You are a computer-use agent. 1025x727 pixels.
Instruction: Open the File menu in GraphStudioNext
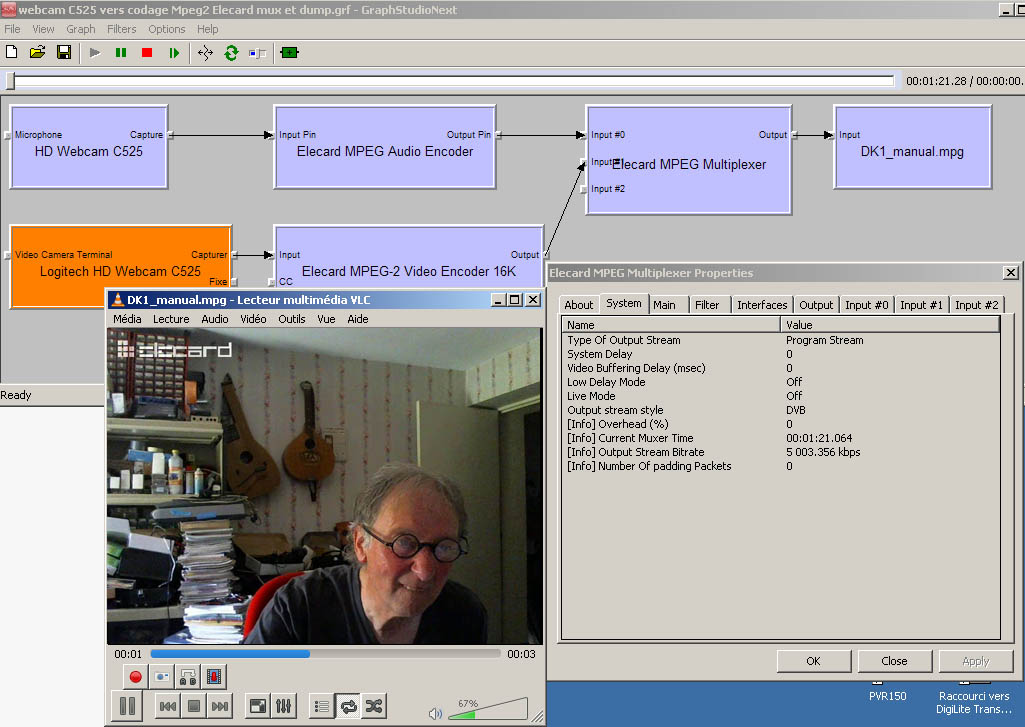point(12,29)
